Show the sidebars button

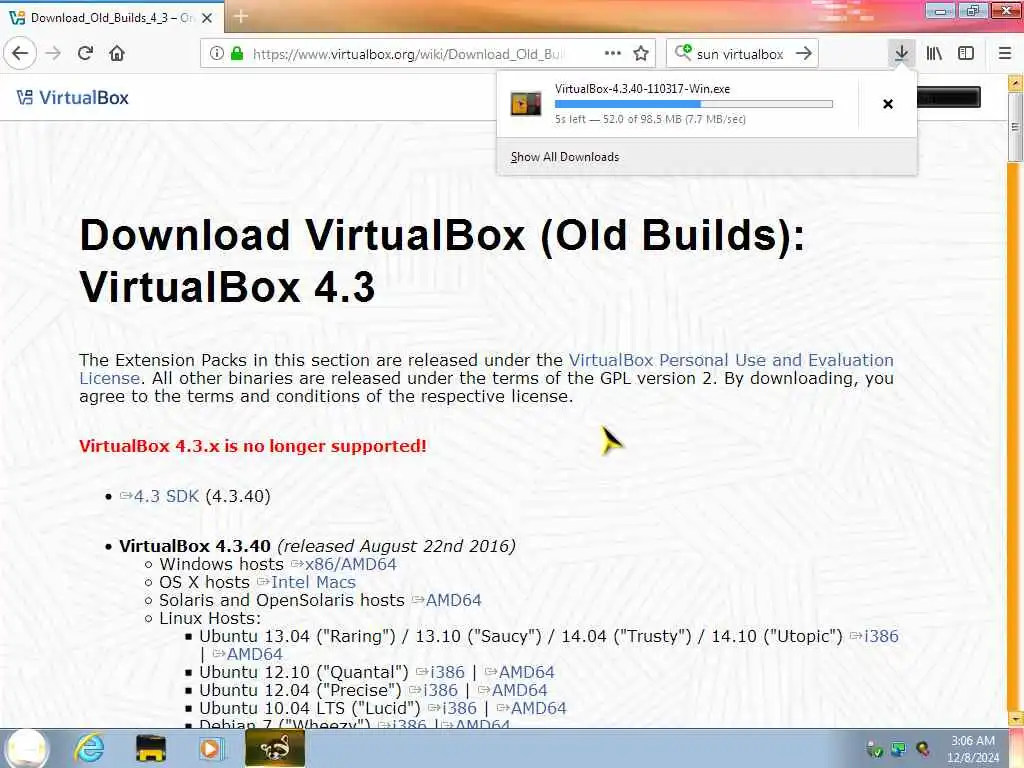[x=966, y=54]
